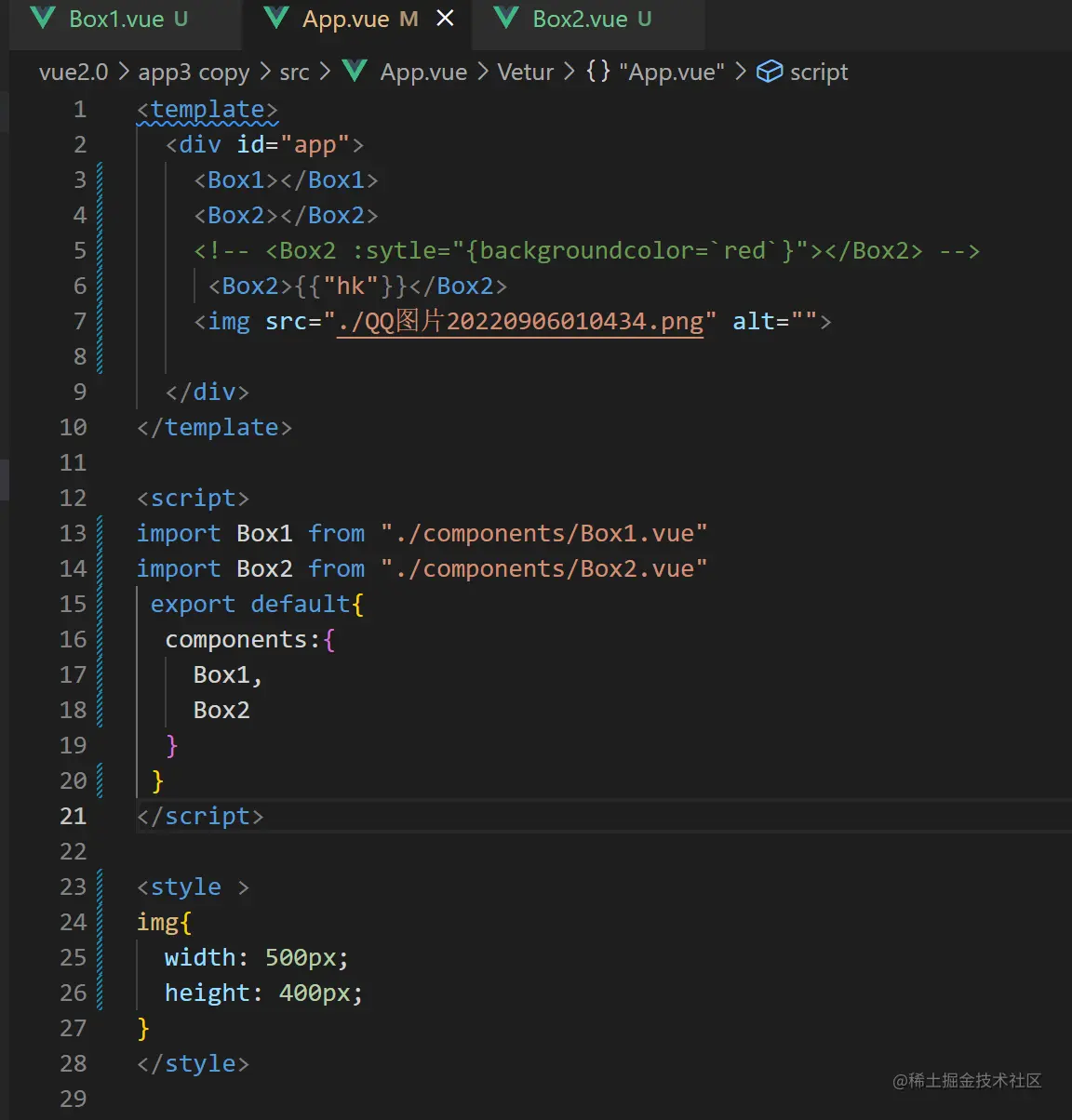Click the Vue icon in the breadcrumb
Screen dimensions: 1072x1120
[x=355, y=72]
